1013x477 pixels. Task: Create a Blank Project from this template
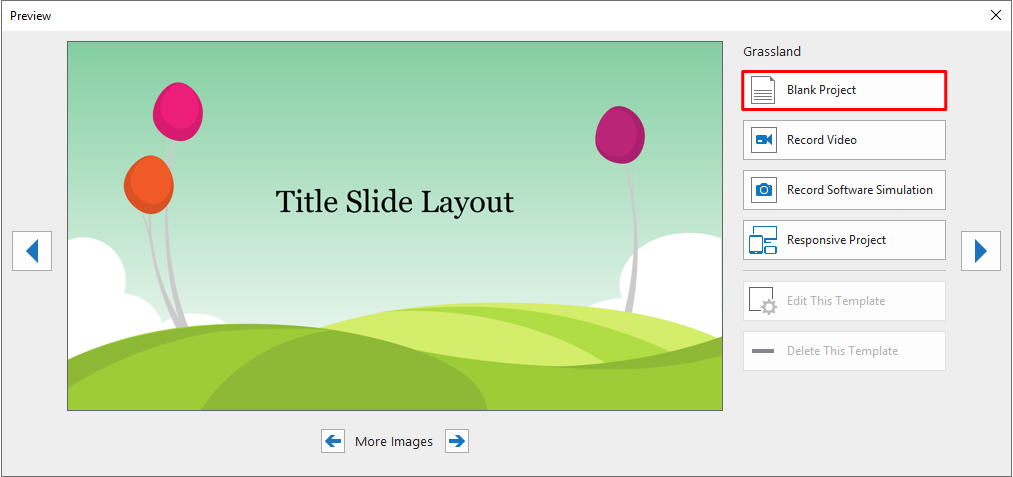(x=844, y=90)
